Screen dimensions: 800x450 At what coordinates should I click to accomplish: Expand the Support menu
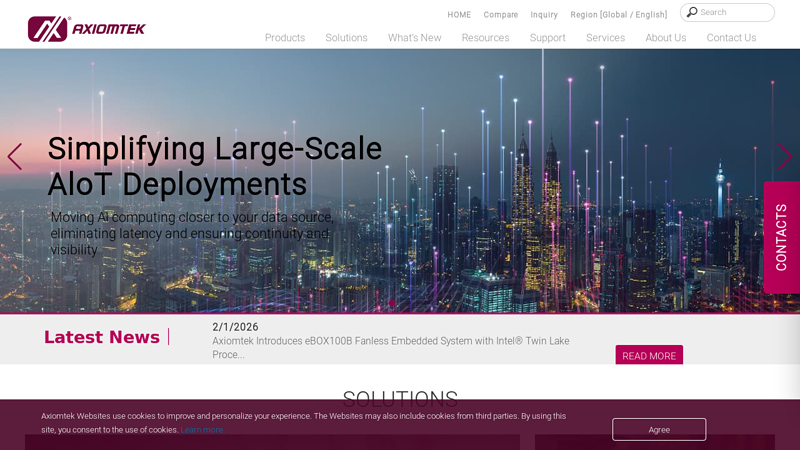click(547, 38)
